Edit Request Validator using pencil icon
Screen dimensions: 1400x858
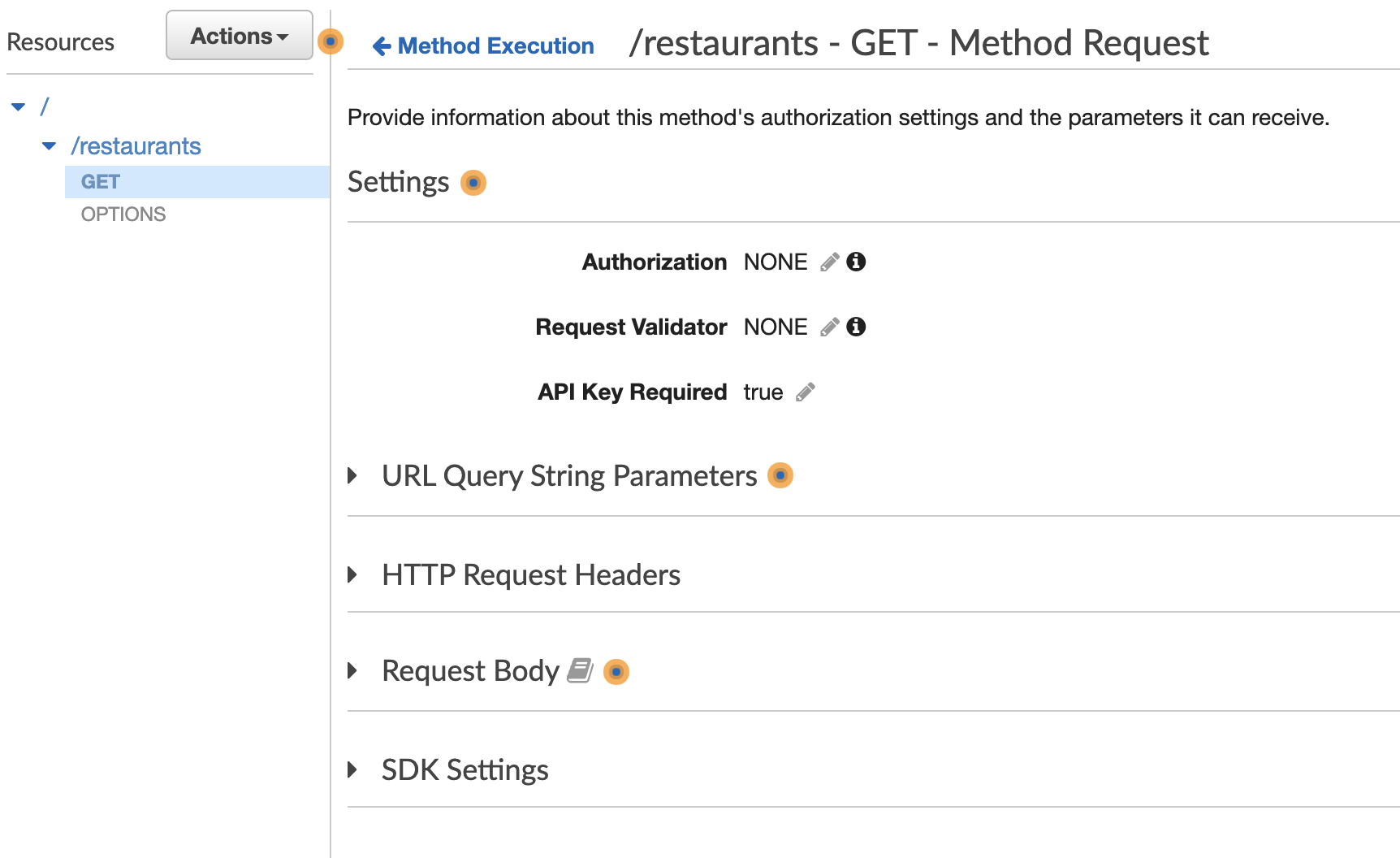click(828, 327)
